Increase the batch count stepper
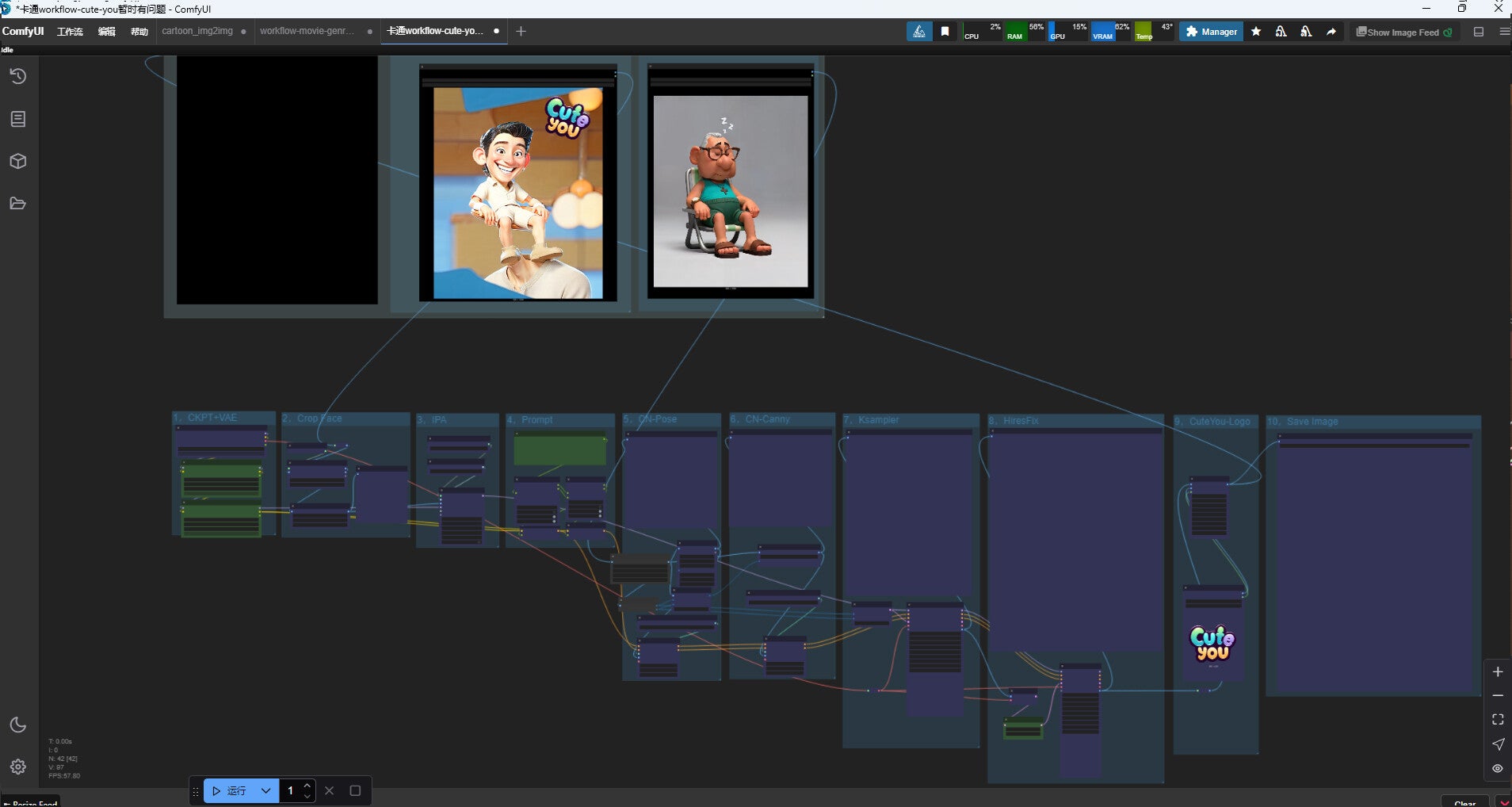 click(x=307, y=786)
